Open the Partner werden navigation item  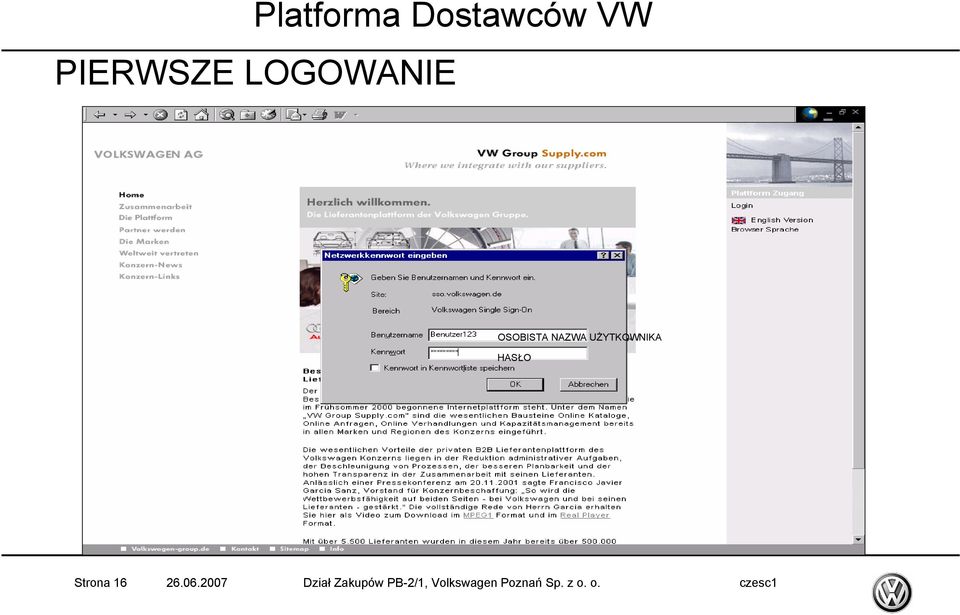[152, 230]
